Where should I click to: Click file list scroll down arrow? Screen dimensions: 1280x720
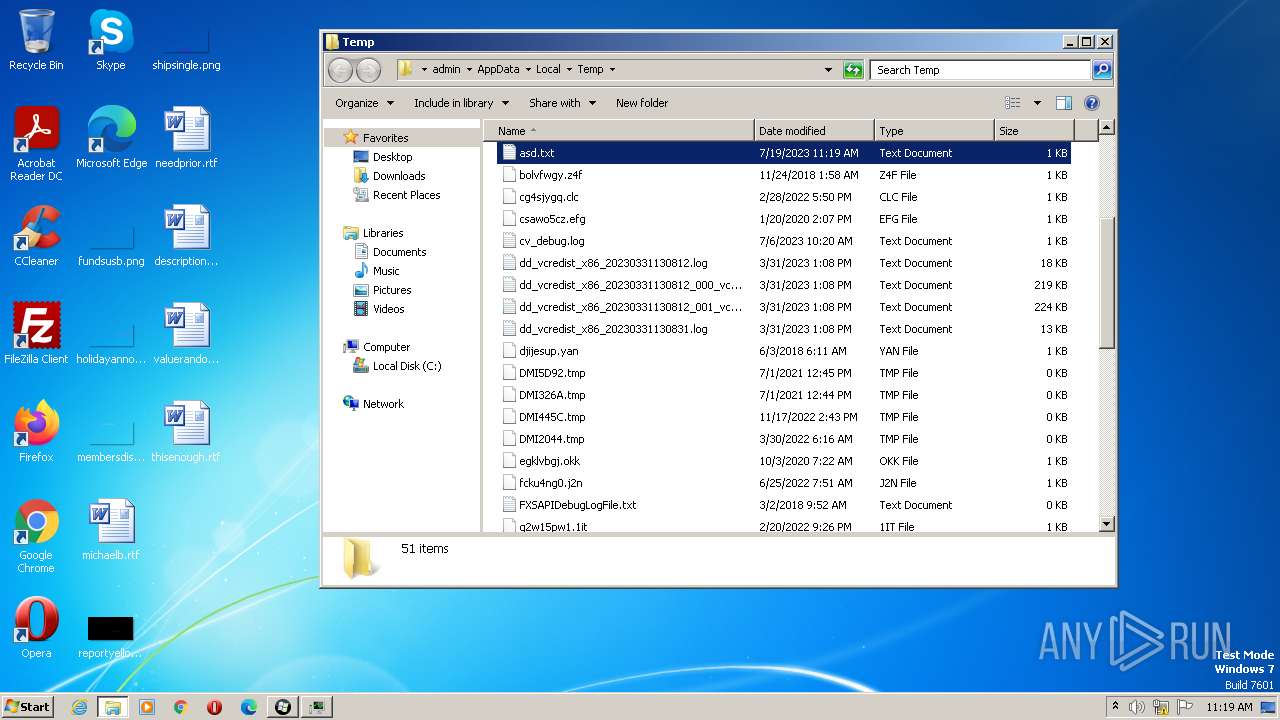pyautogui.click(x=1106, y=524)
